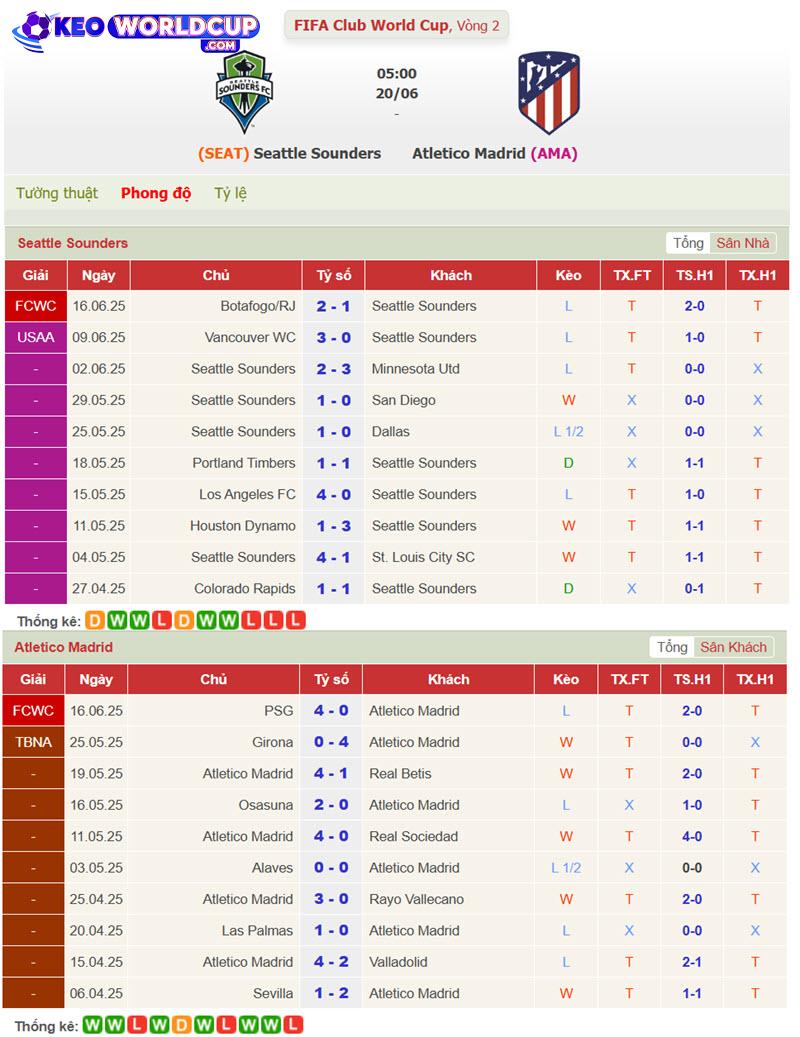Click the 2-1 half-time score for Valladolid match
800x1037 pixels.
pyautogui.click(x=692, y=962)
